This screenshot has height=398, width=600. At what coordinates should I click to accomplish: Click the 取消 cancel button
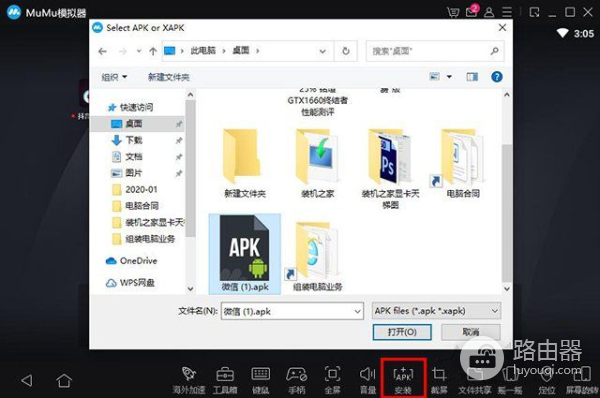[471, 332]
